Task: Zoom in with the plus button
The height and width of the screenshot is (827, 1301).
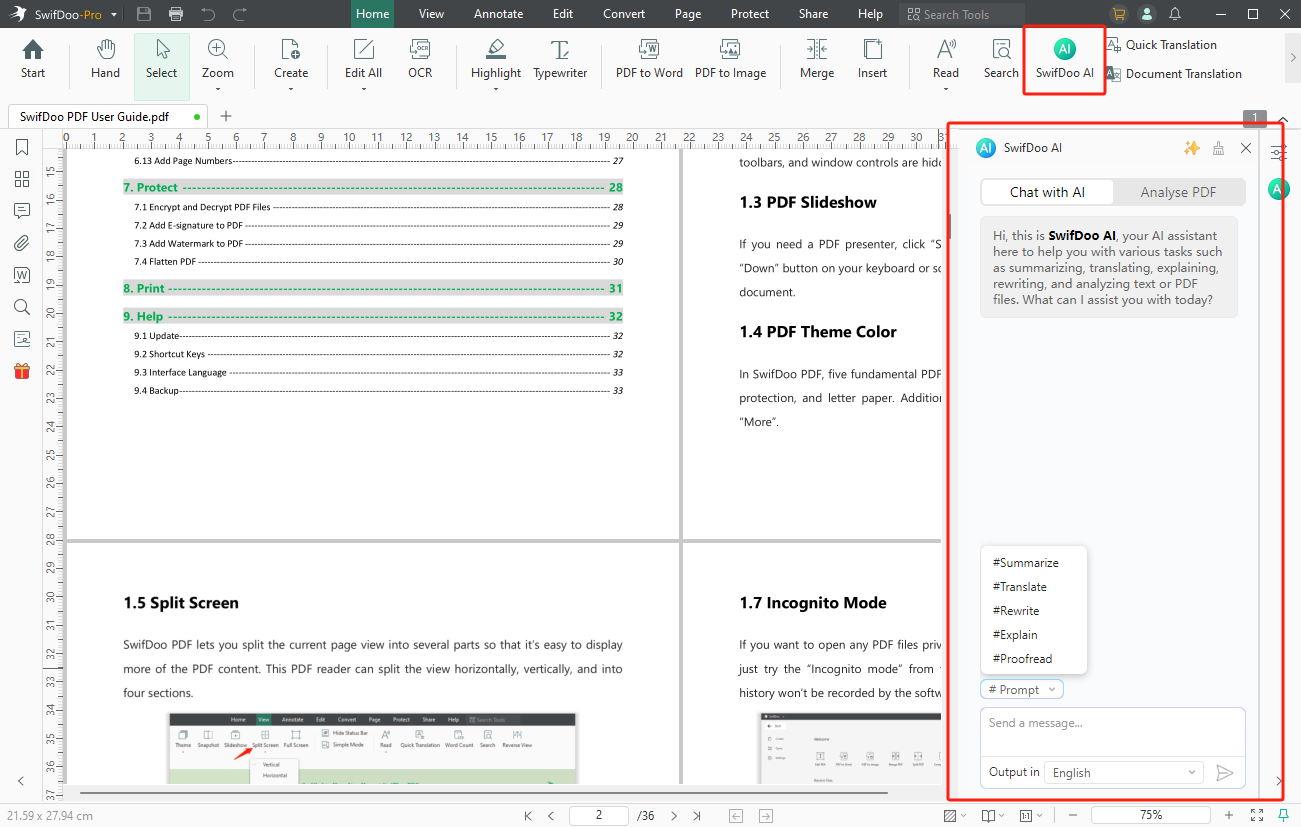Action: coord(1229,815)
